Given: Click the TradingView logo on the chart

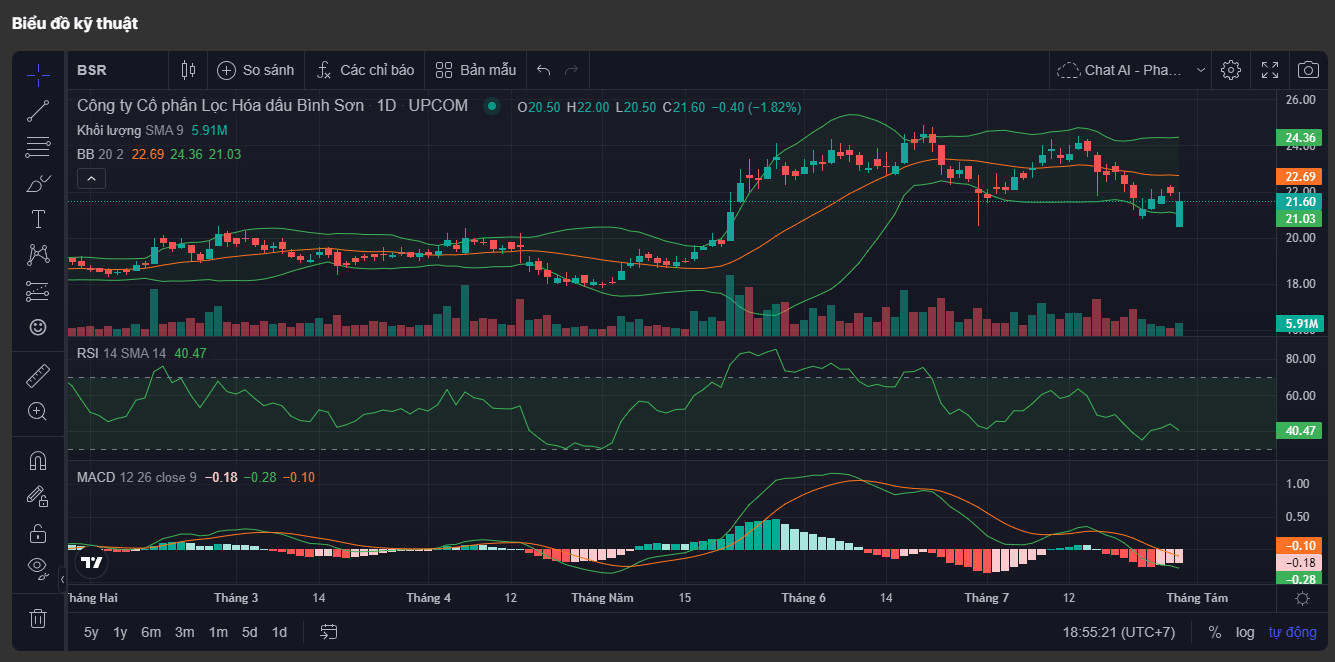Looking at the screenshot, I should (x=91, y=562).
